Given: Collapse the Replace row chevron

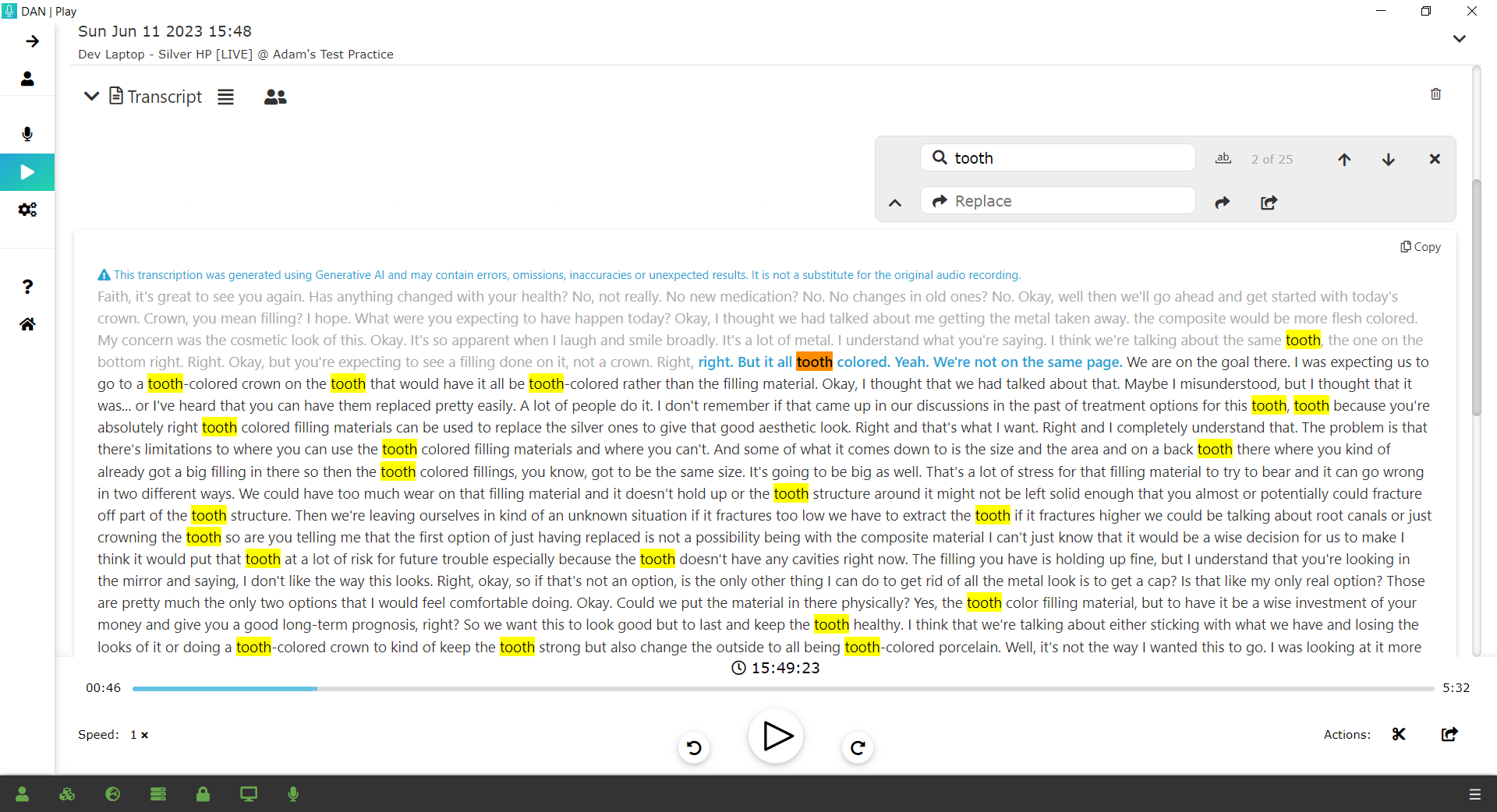Looking at the screenshot, I should (x=895, y=203).
